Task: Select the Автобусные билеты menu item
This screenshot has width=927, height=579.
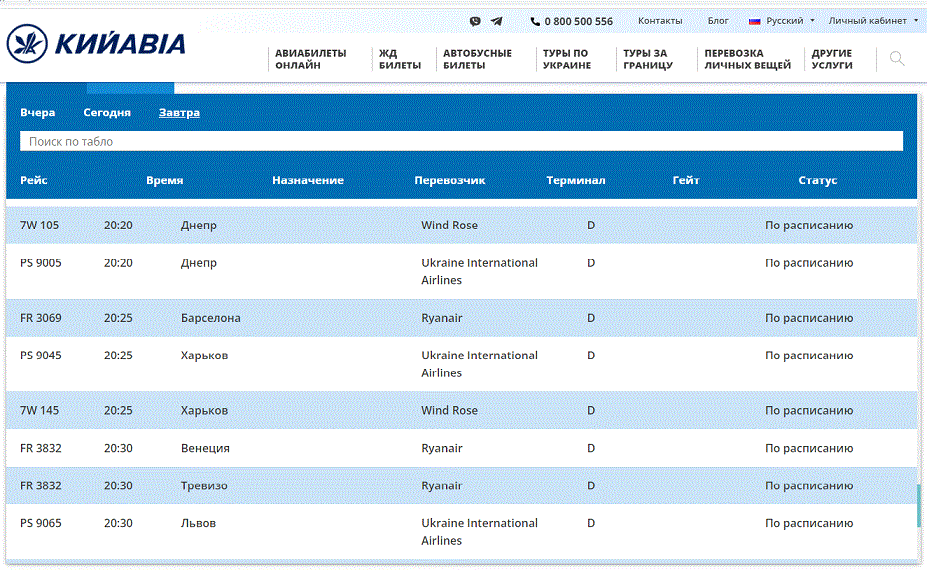Action: pyautogui.click(x=477, y=59)
